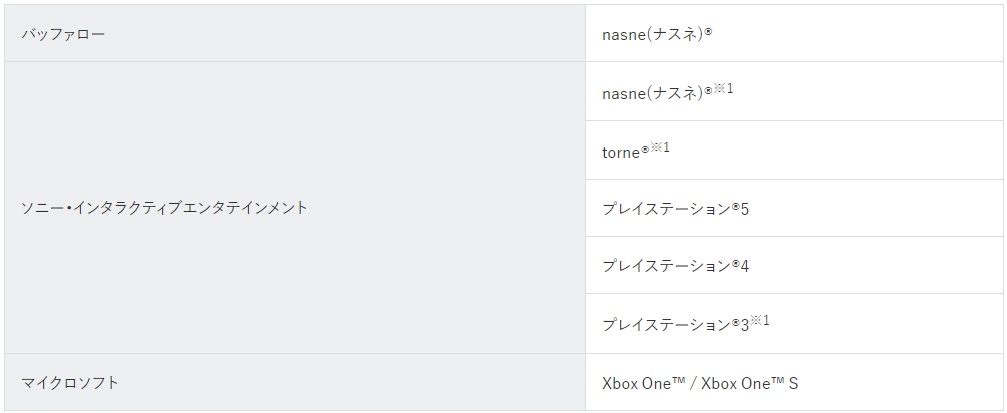Screen dimensions: 1007x413
Task: Select the torne product entry
Action: (794, 150)
